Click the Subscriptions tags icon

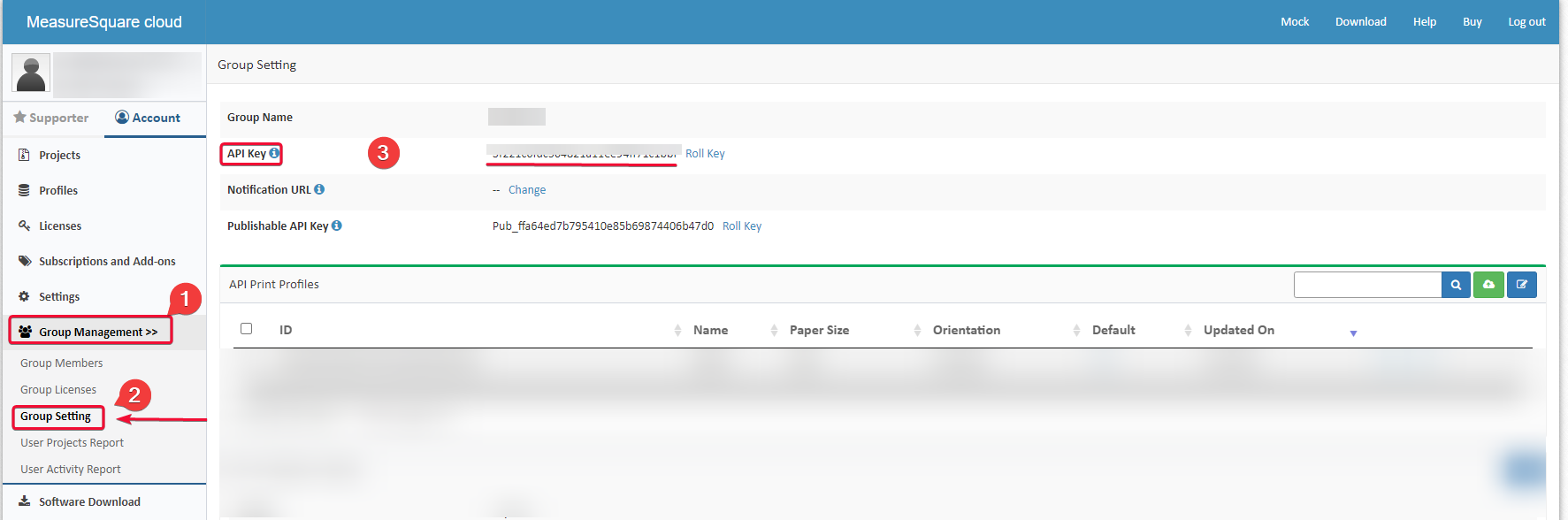tap(24, 261)
